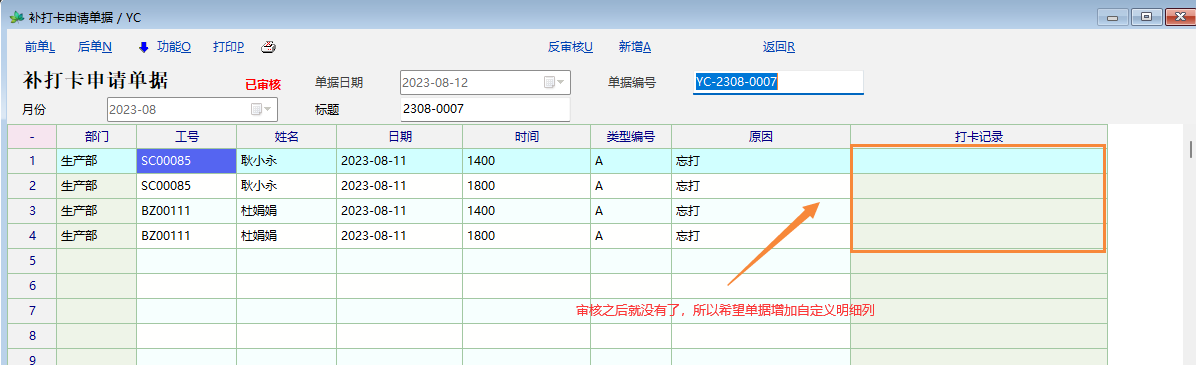Expand the 月份 dropdown arrow
Screen dimensions: 1196x365
(268, 110)
